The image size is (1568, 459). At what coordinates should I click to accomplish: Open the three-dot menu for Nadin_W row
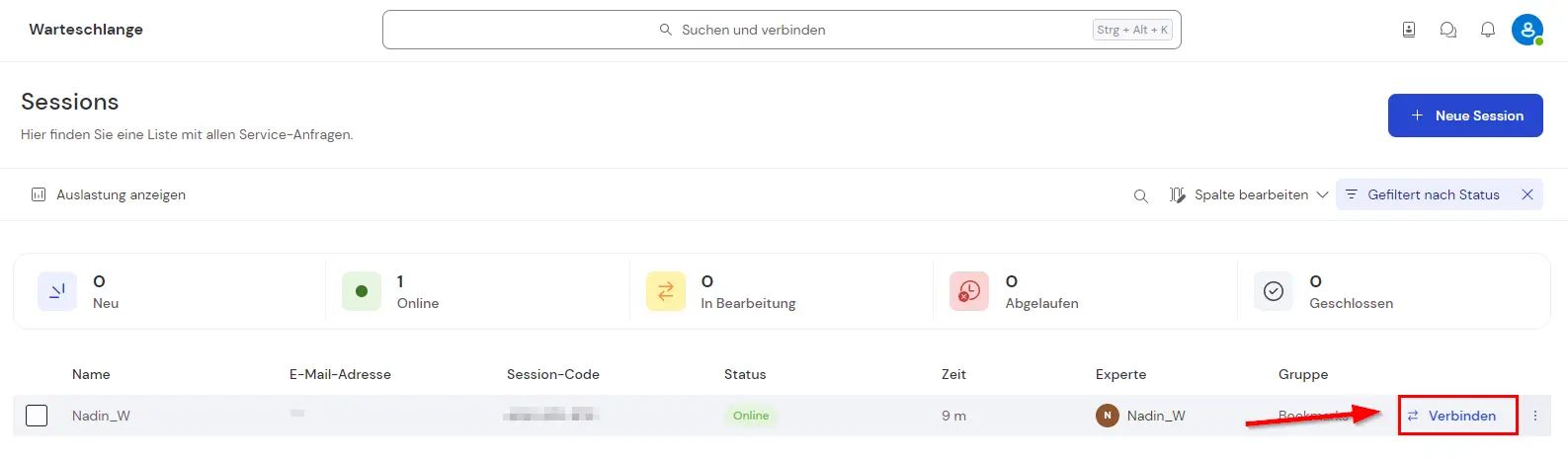1535,416
